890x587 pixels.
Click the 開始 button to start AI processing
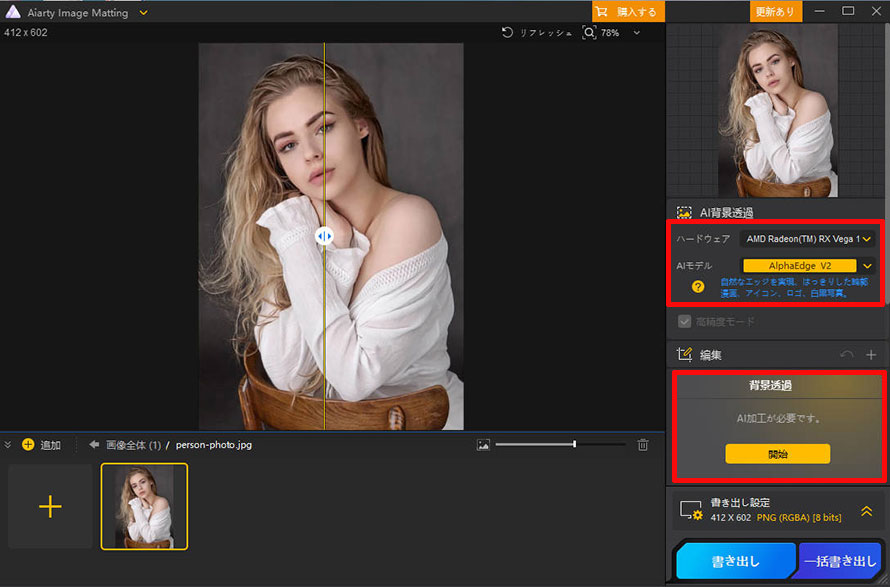click(x=778, y=453)
